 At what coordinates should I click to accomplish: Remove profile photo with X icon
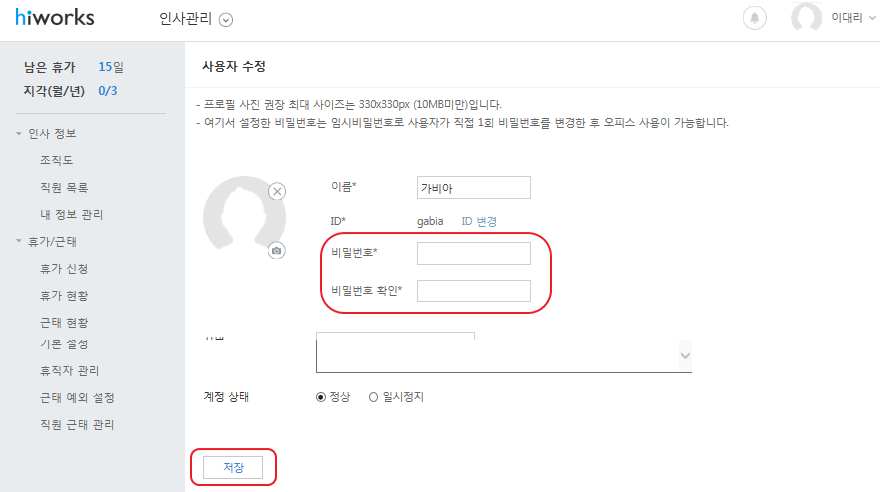click(x=277, y=191)
